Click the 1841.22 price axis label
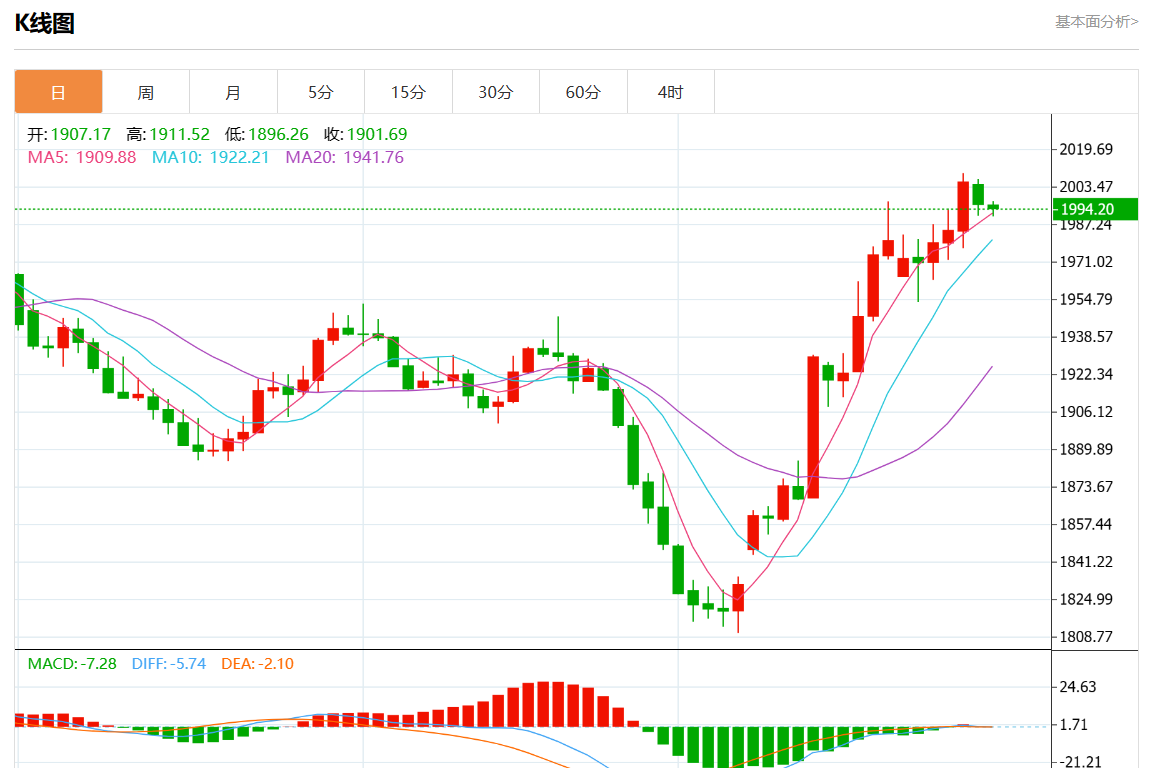Image resolution: width=1158 pixels, height=768 pixels. [x=1086, y=562]
